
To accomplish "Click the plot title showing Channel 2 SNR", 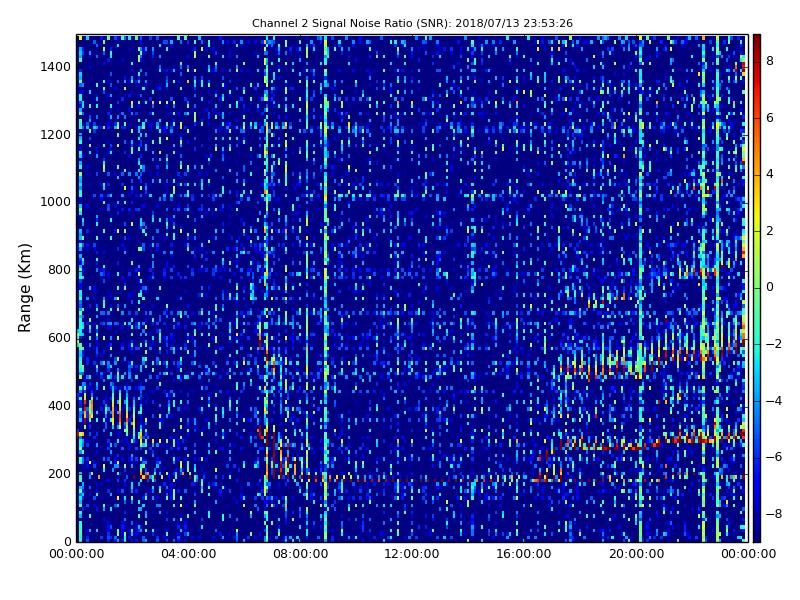I will (412, 23).
